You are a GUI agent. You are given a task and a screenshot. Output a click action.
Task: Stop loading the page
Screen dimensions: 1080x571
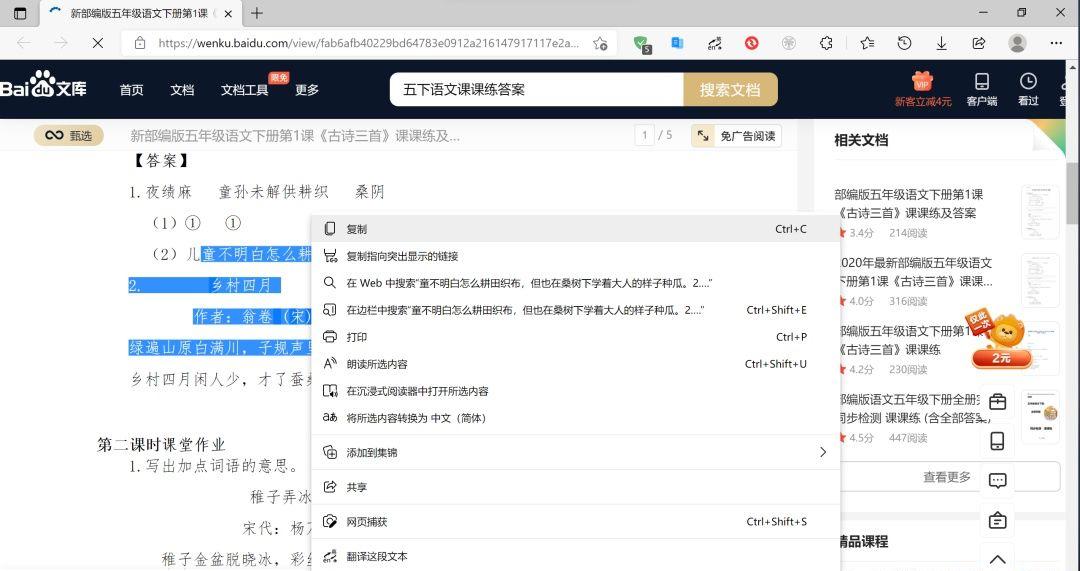click(x=98, y=43)
